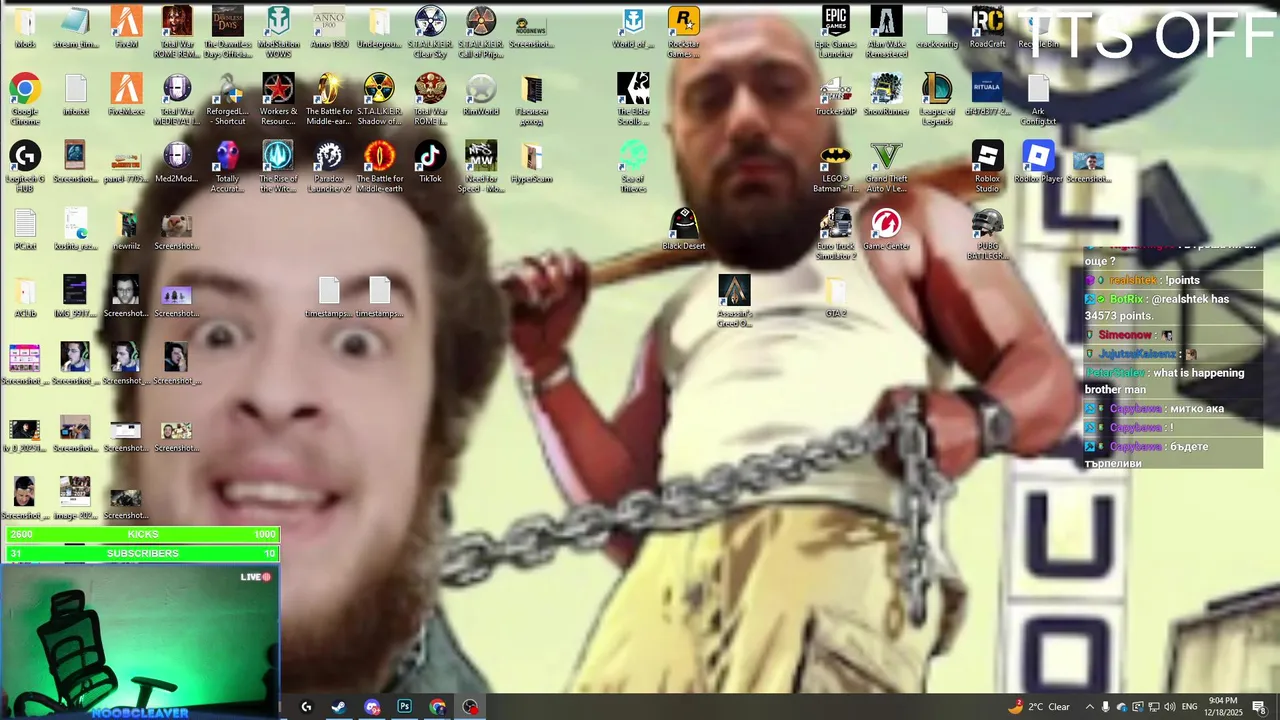Open the Roblox Player shortcut
The width and height of the screenshot is (1280, 720).
coord(1038,162)
